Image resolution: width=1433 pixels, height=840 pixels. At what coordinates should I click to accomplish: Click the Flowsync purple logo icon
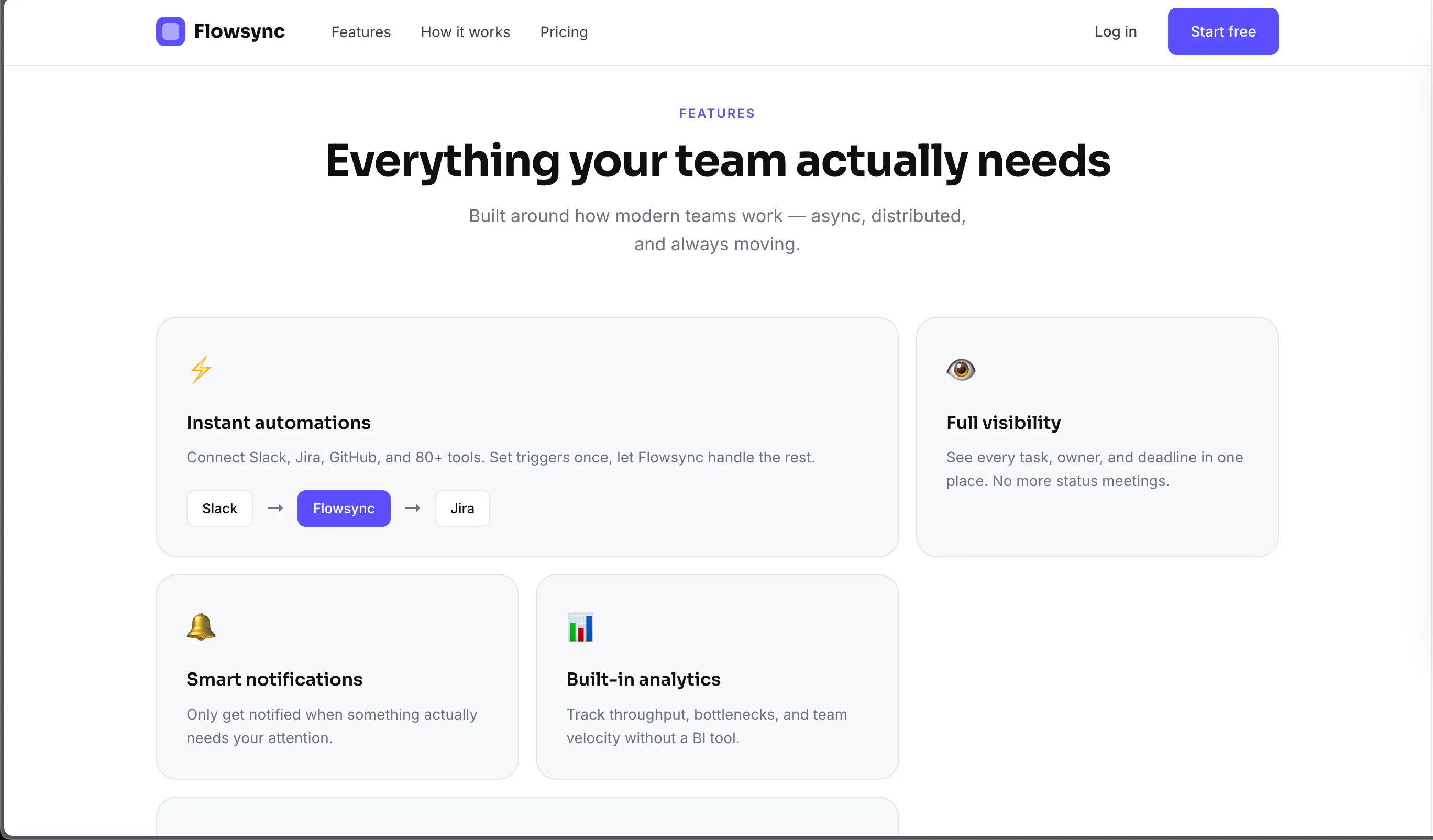click(171, 31)
